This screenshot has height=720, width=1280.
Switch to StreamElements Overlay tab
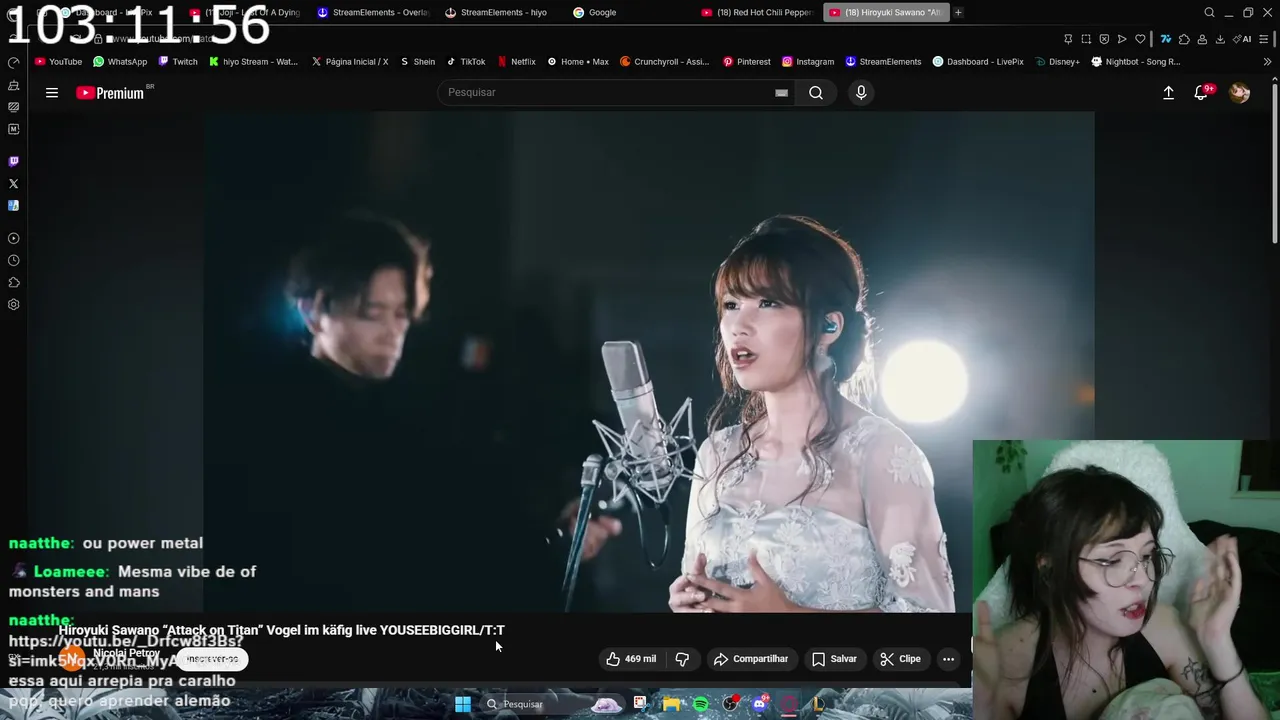coord(372,12)
